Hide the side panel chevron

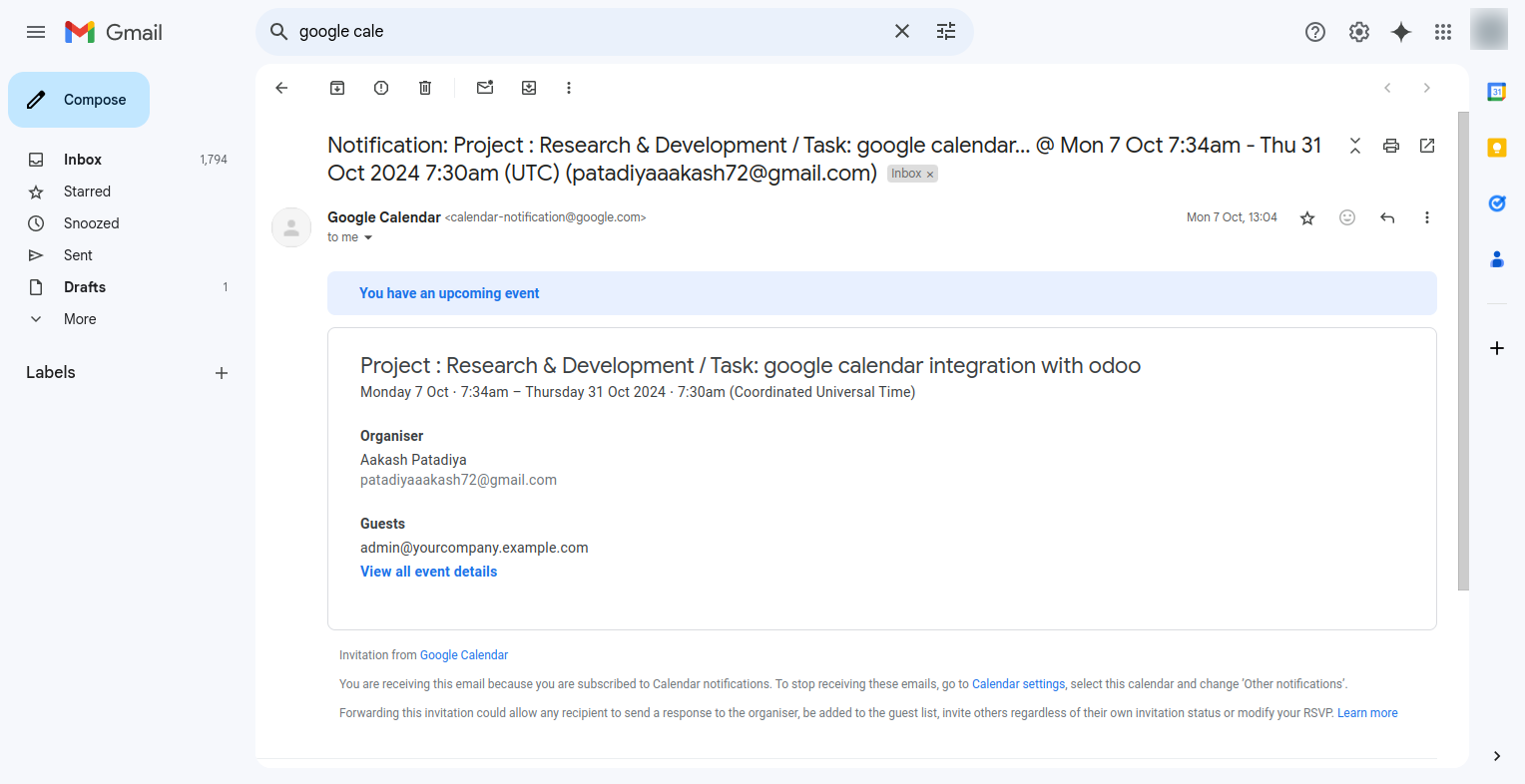click(x=1497, y=756)
